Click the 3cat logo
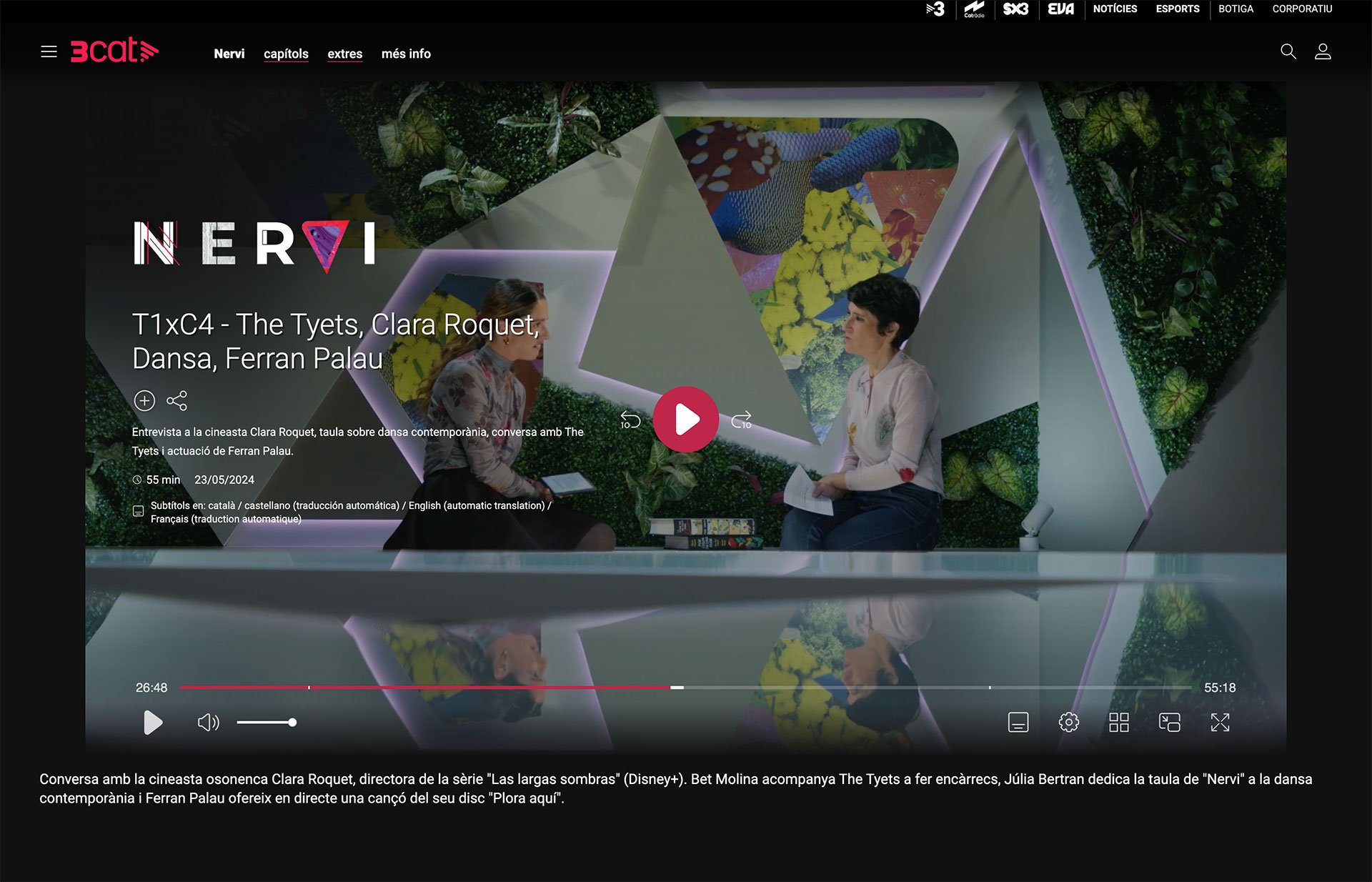 pyautogui.click(x=114, y=51)
